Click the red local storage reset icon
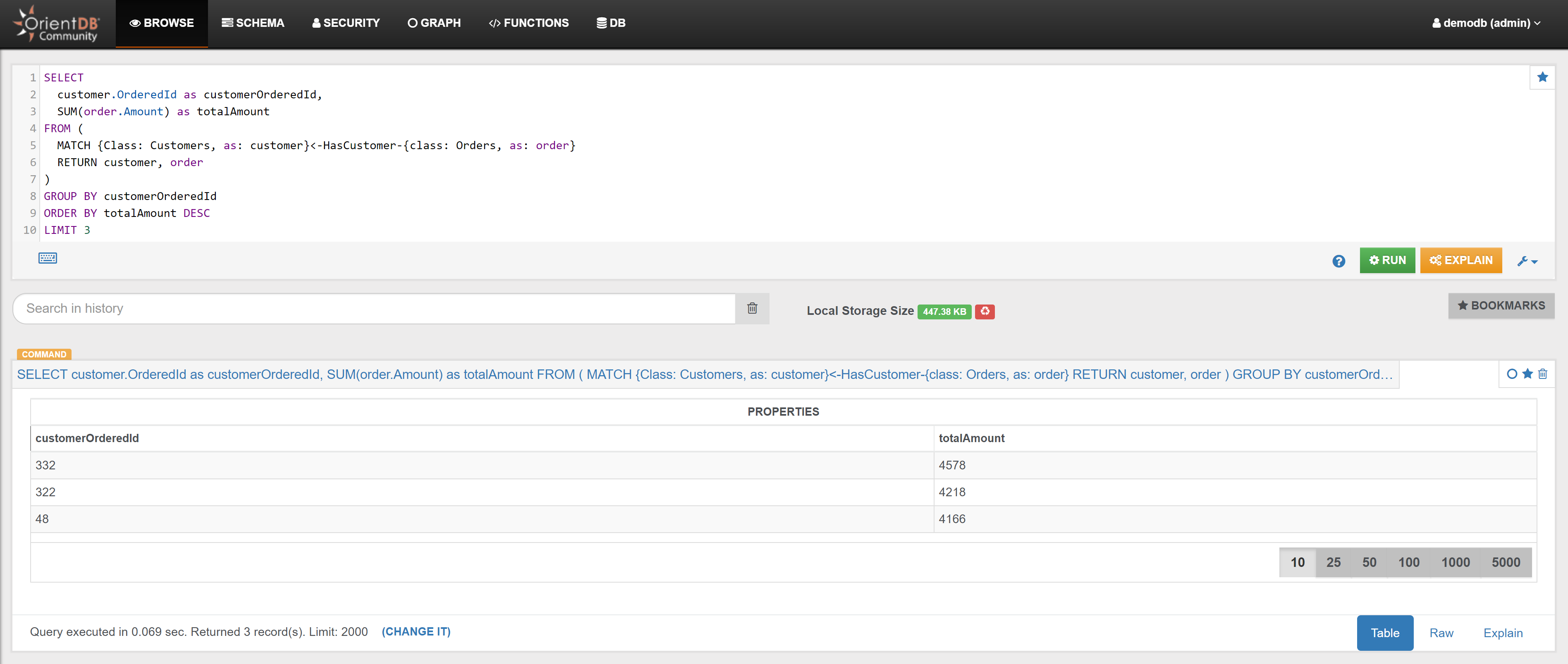 point(984,311)
